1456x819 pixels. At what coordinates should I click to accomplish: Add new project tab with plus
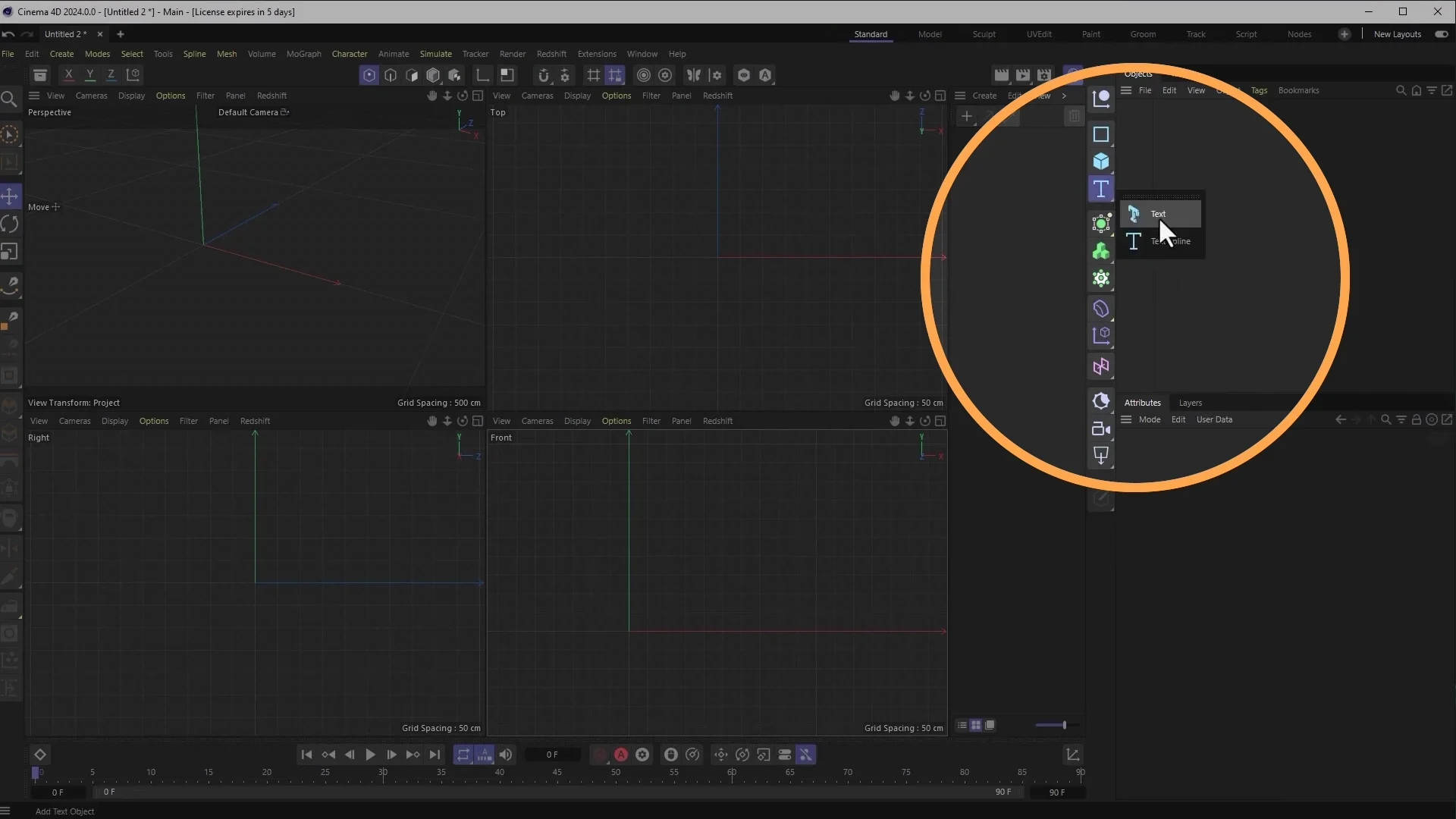coord(120,34)
